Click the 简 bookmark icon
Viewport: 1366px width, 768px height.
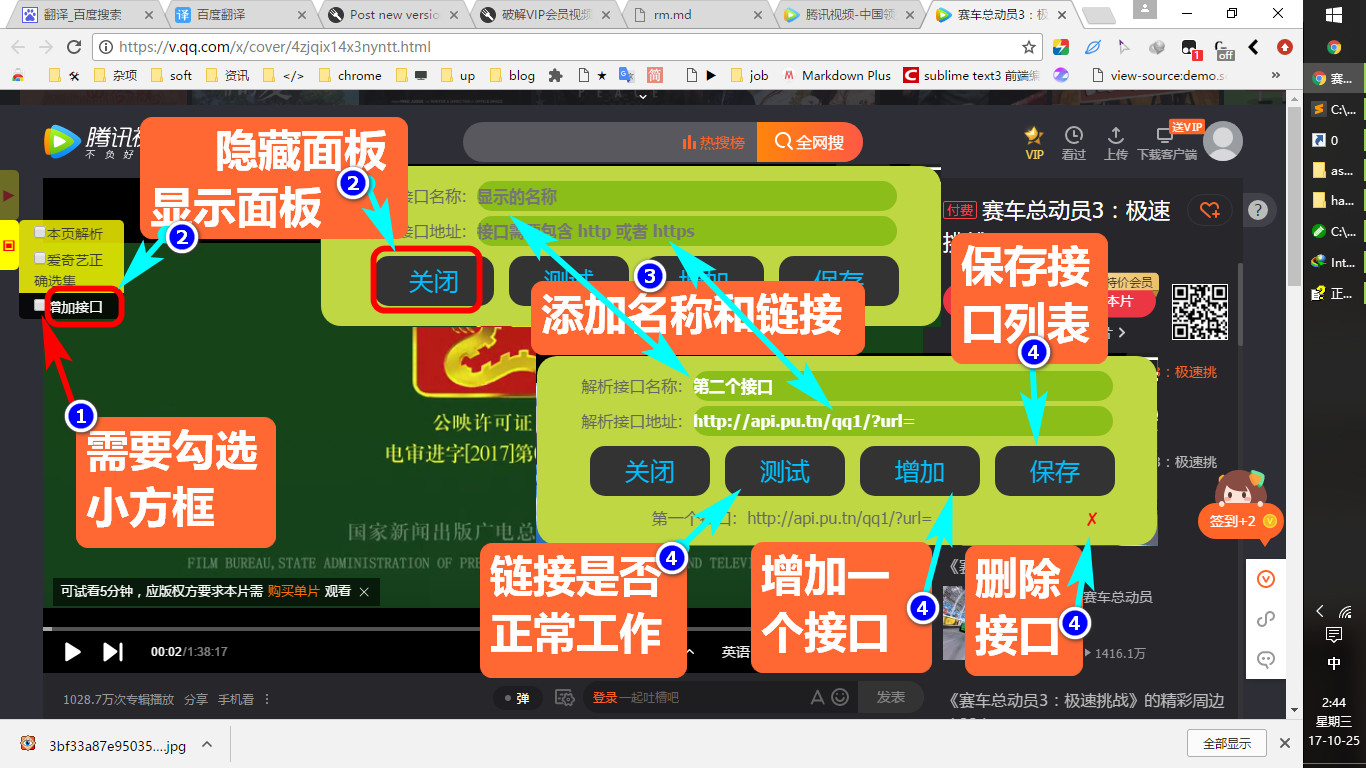[x=655, y=75]
